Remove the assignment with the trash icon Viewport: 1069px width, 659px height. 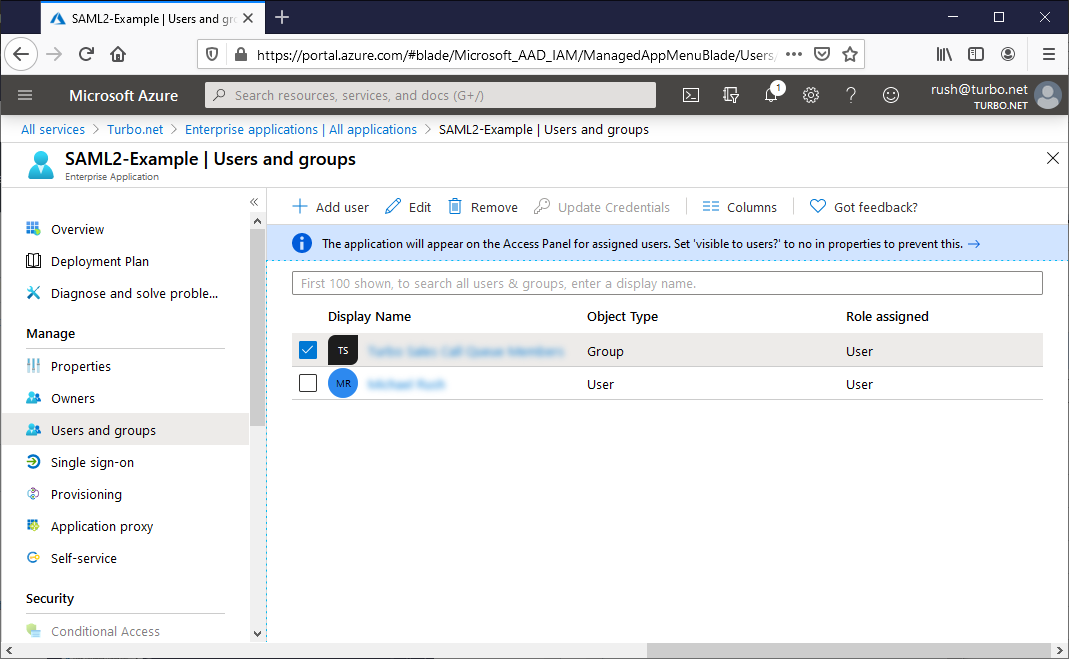(482, 207)
